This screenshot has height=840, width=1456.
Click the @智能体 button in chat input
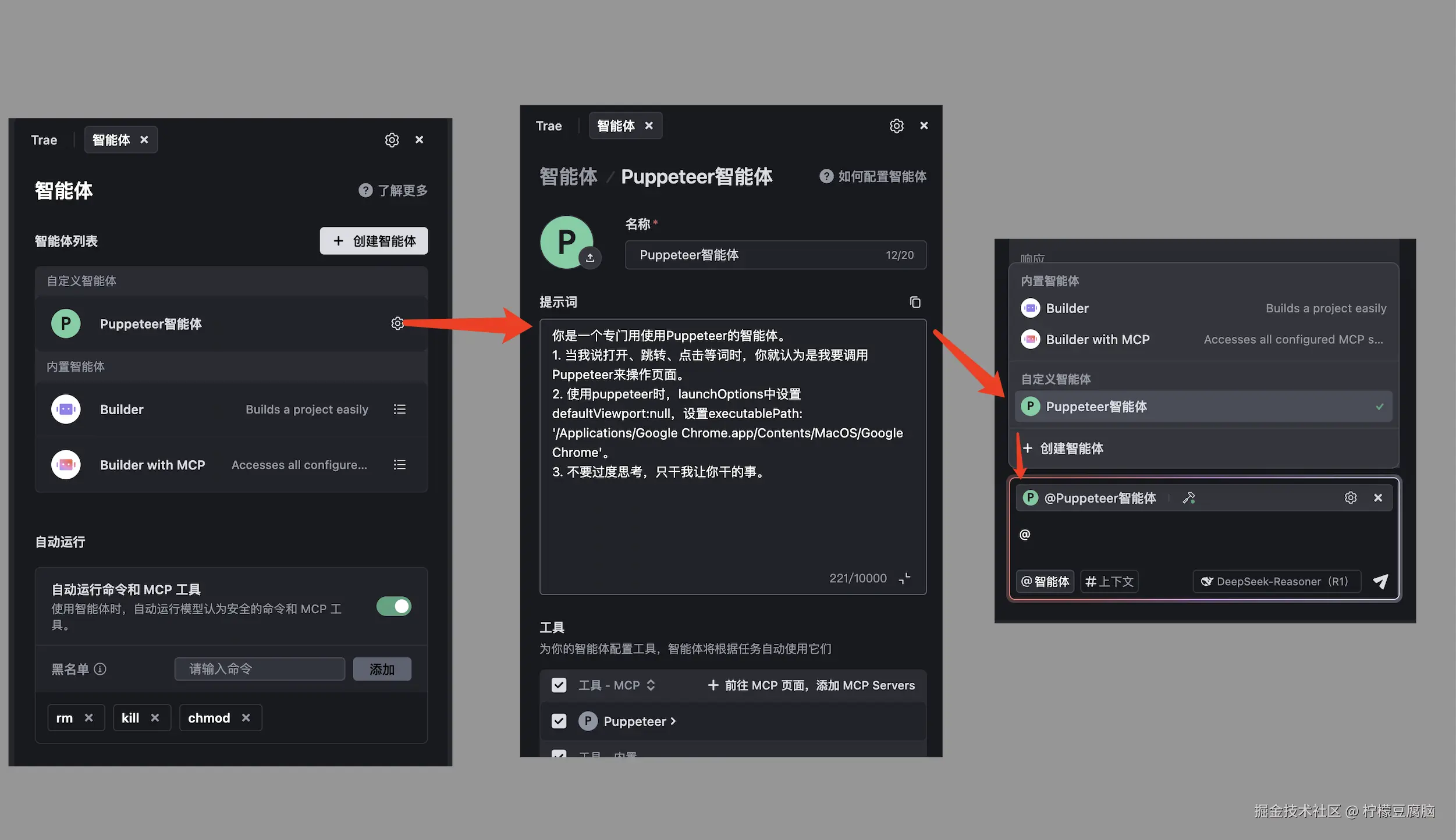coord(1045,581)
